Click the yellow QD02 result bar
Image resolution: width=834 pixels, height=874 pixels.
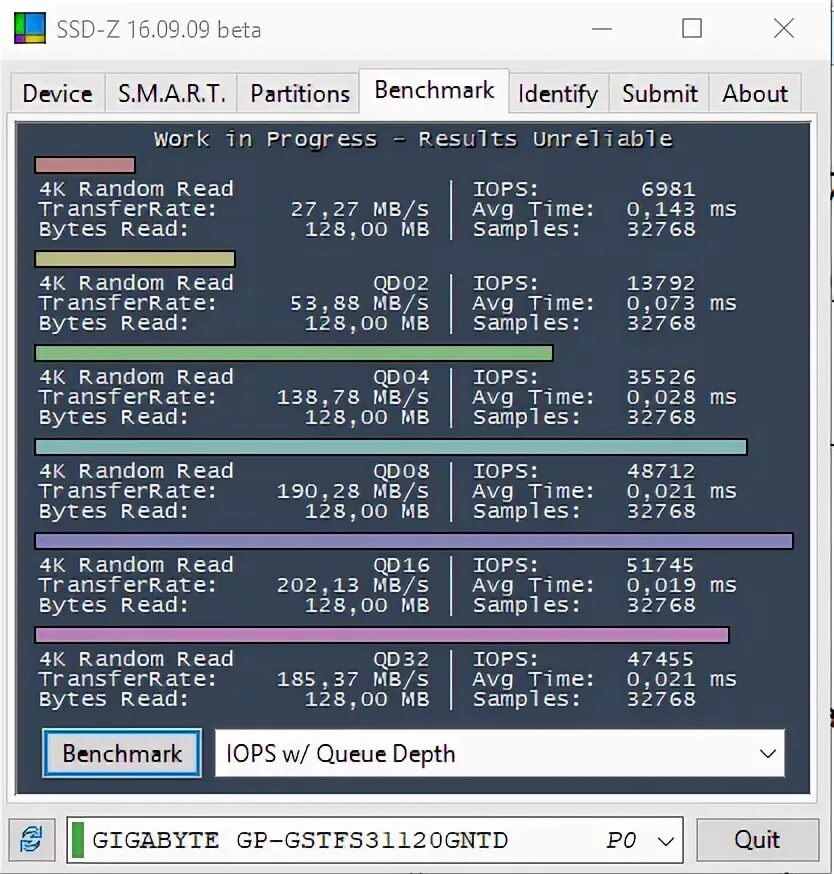coord(135,259)
